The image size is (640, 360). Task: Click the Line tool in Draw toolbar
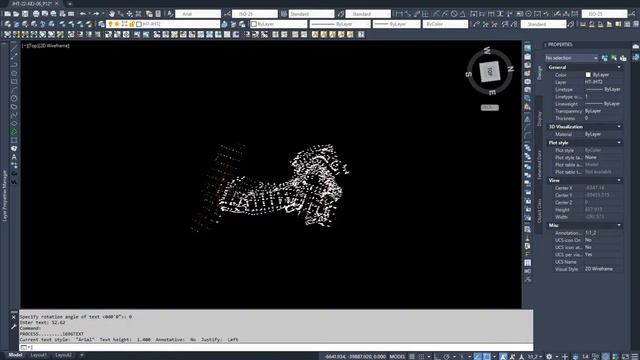[14, 48]
